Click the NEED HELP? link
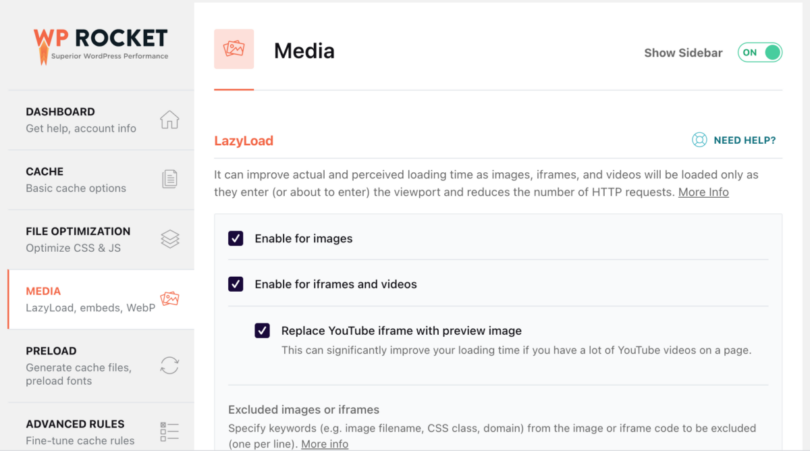The width and height of the screenshot is (810, 451). [x=744, y=140]
